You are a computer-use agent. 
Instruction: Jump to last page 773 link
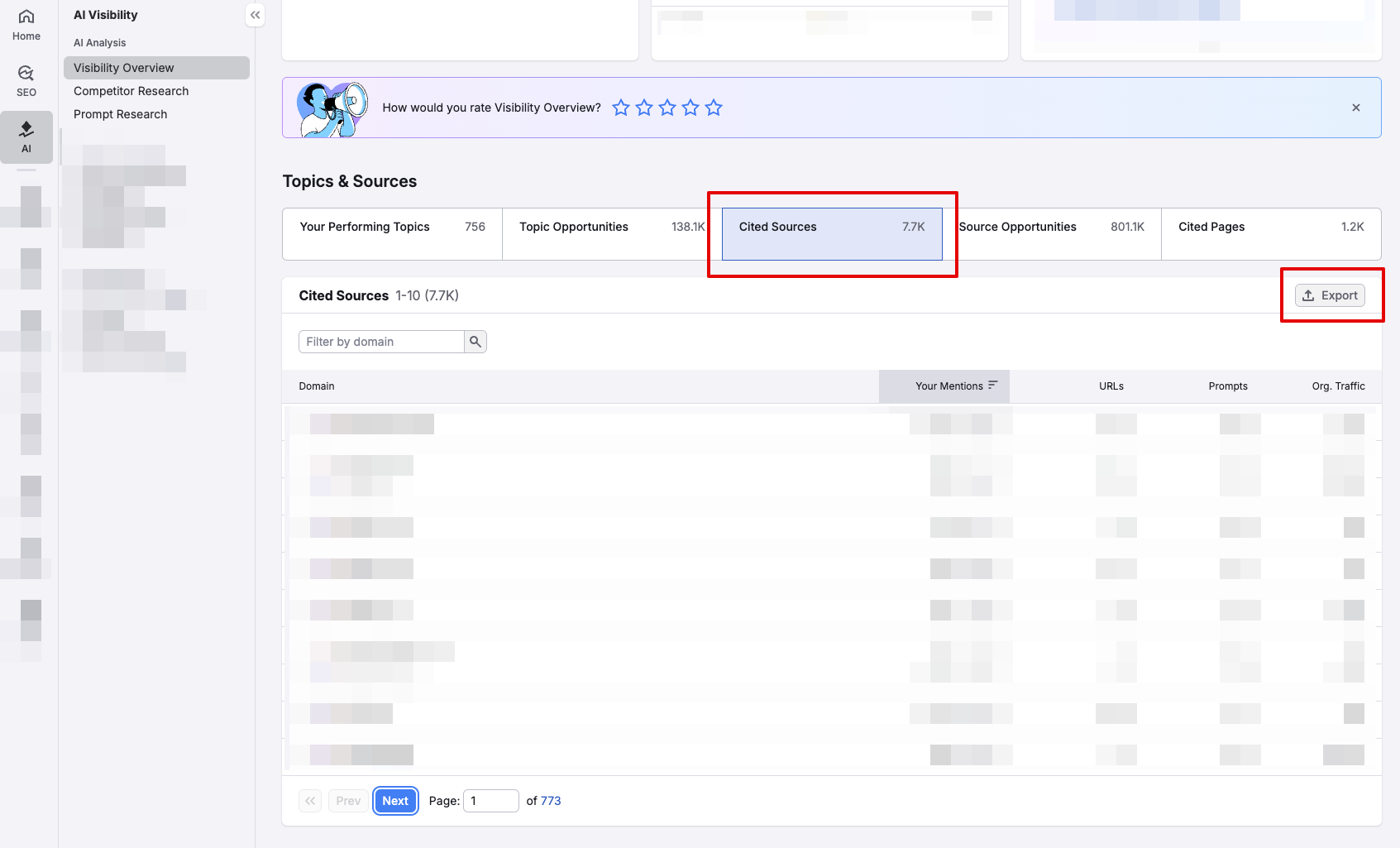pos(551,801)
